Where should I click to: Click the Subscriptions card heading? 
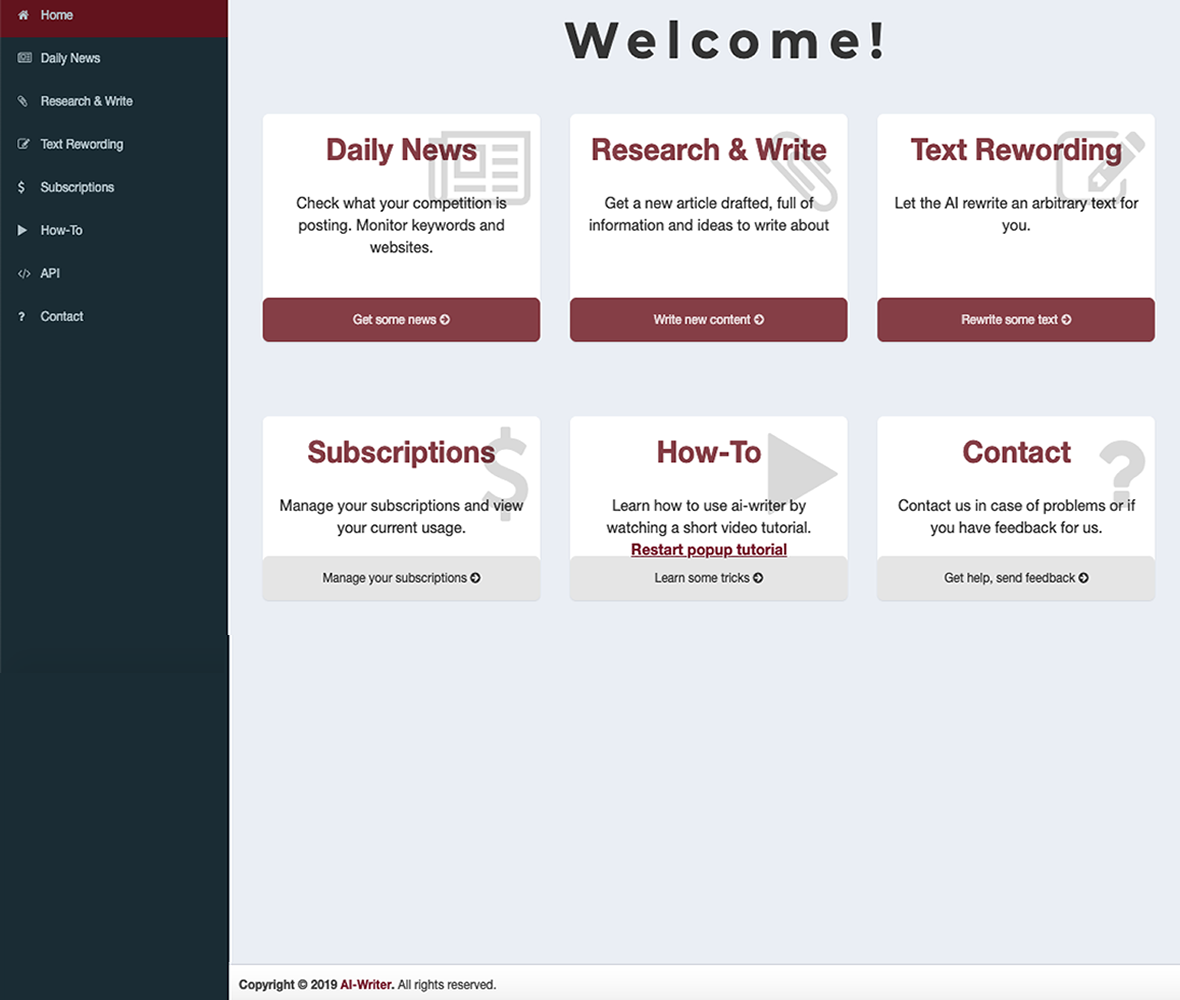tap(401, 452)
